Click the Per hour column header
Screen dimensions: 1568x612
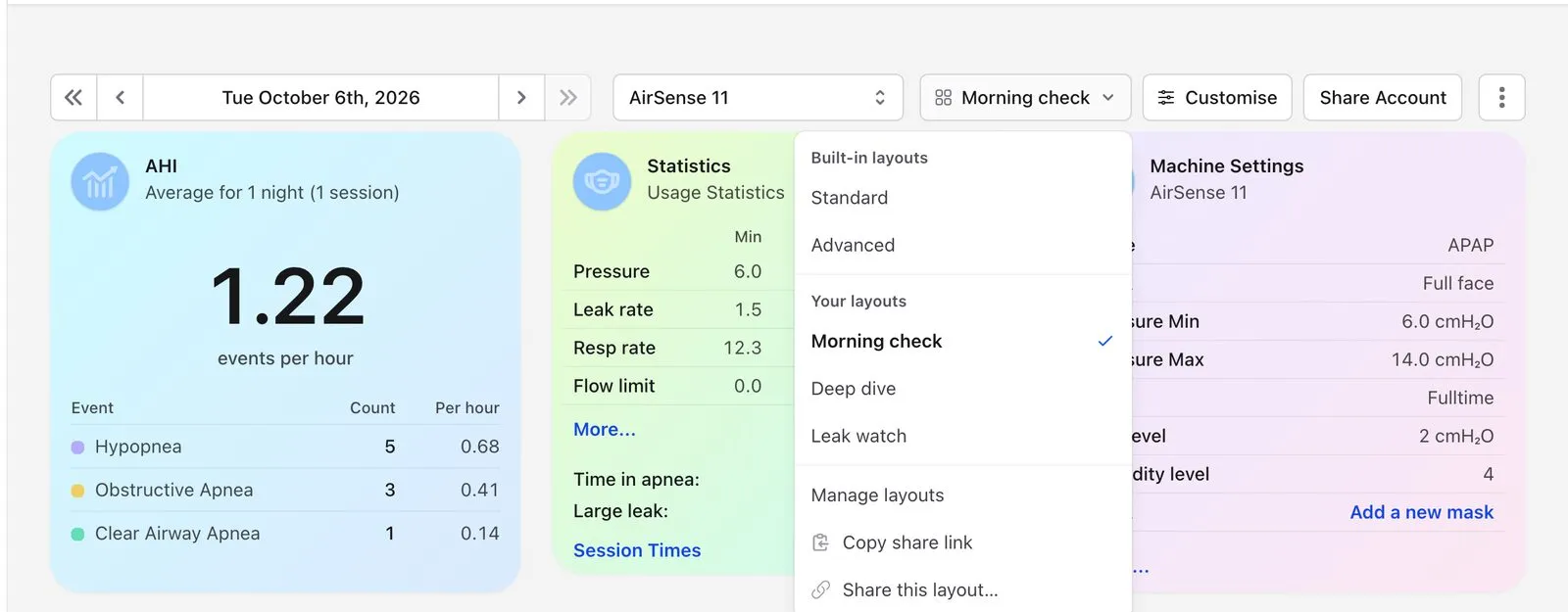467,408
